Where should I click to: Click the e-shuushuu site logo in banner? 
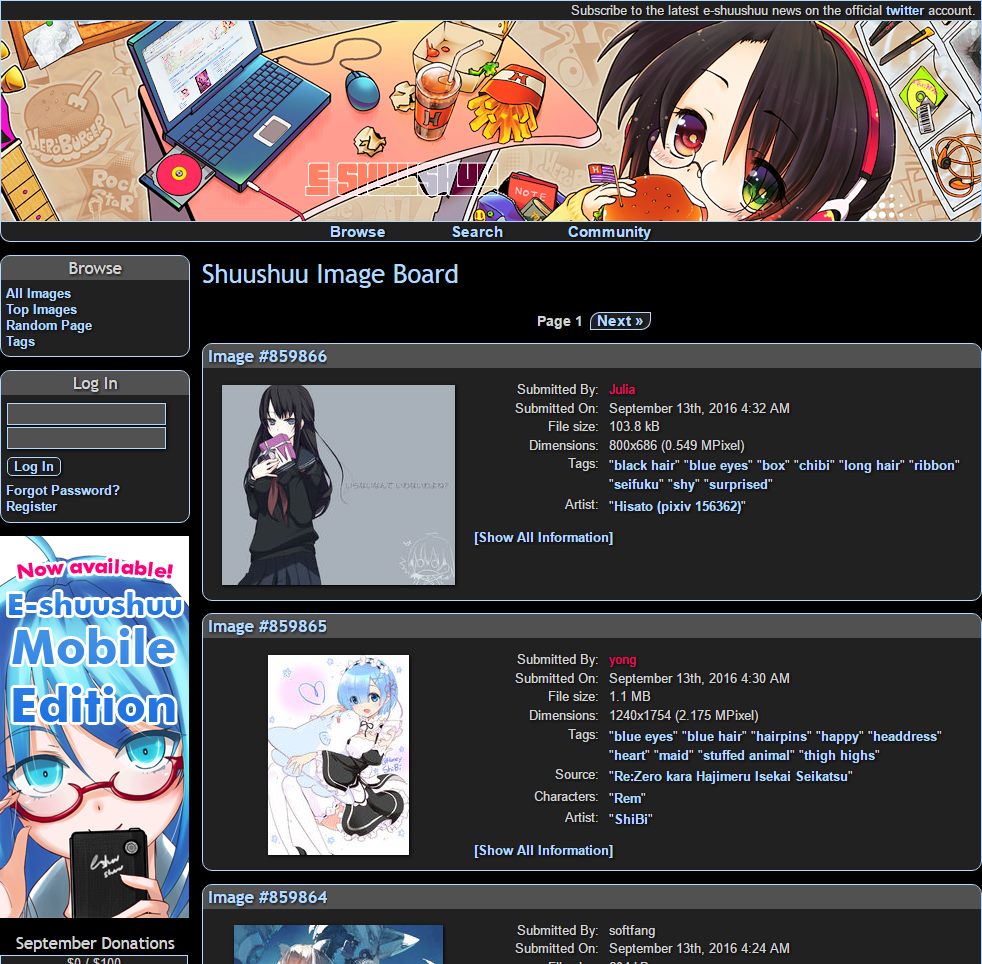point(401,179)
